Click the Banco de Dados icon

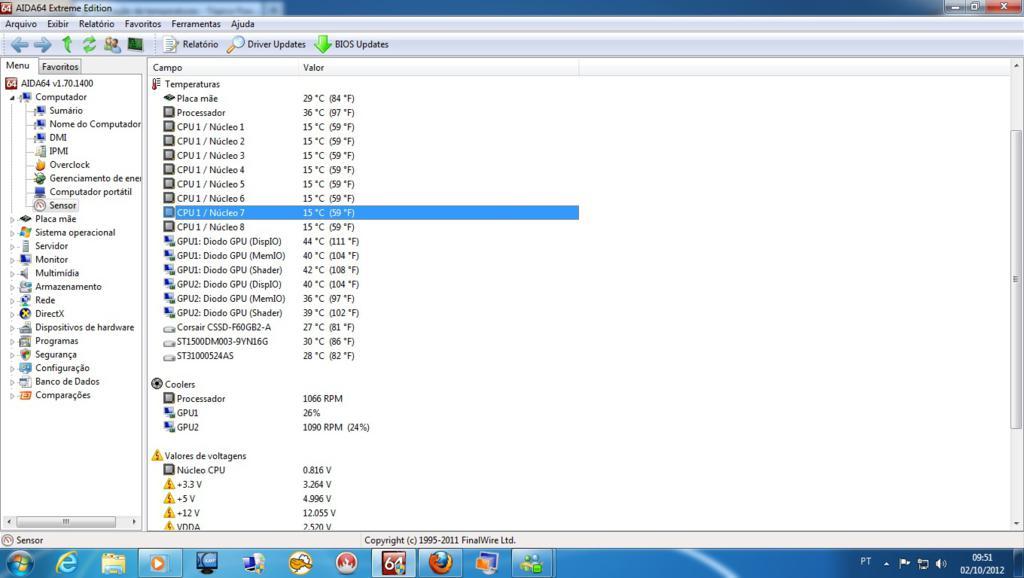(25, 382)
